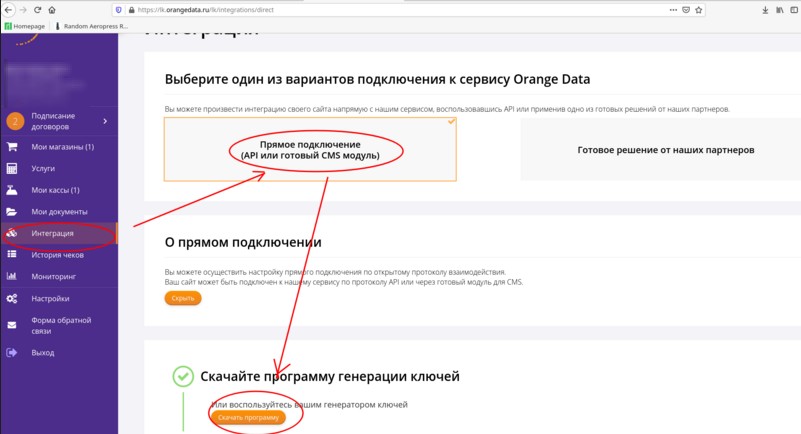
Task: Open История чеков in sidebar
Action: point(57,255)
